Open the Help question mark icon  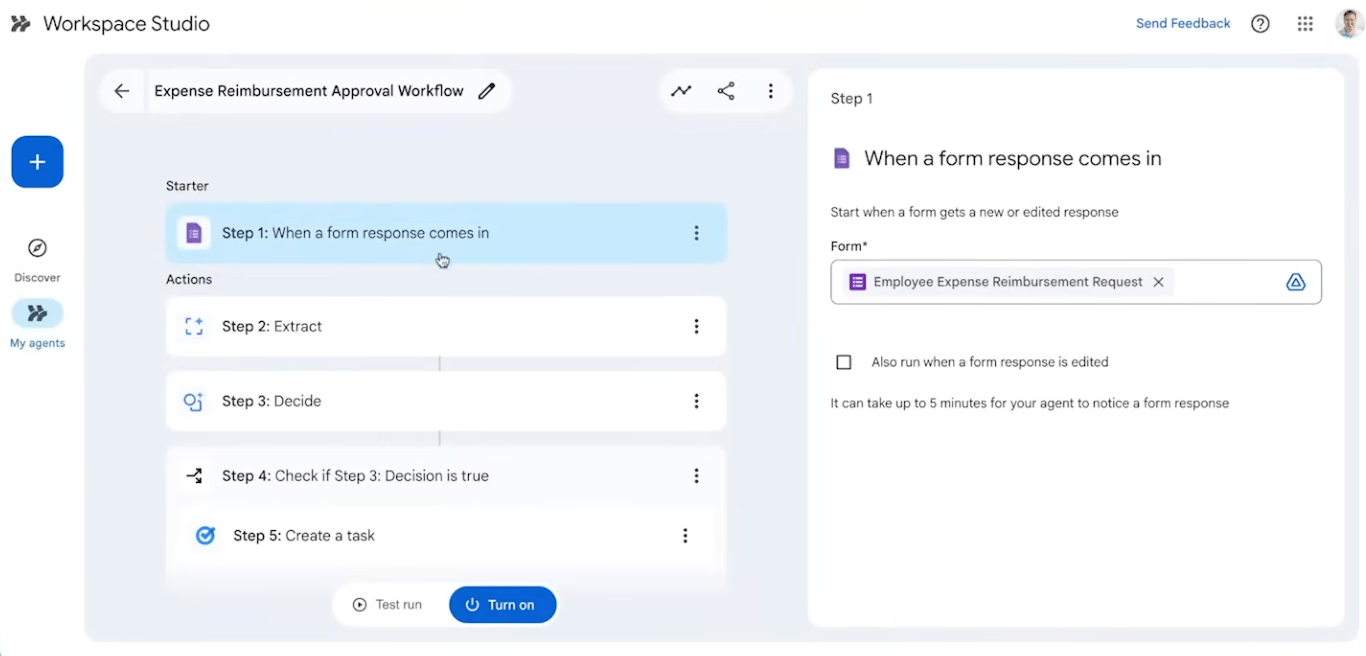1260,24
